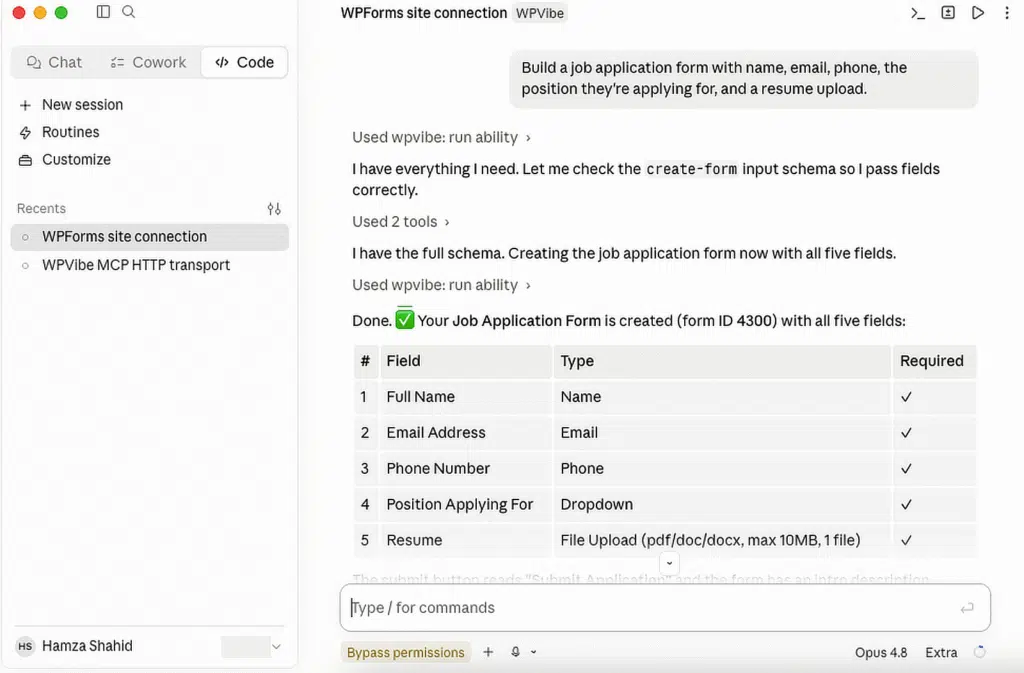Image resolution: width=1024 pixels, height=673 pixels.
Task: Click the Recents filter sliders icon
Action: point(274,209)
